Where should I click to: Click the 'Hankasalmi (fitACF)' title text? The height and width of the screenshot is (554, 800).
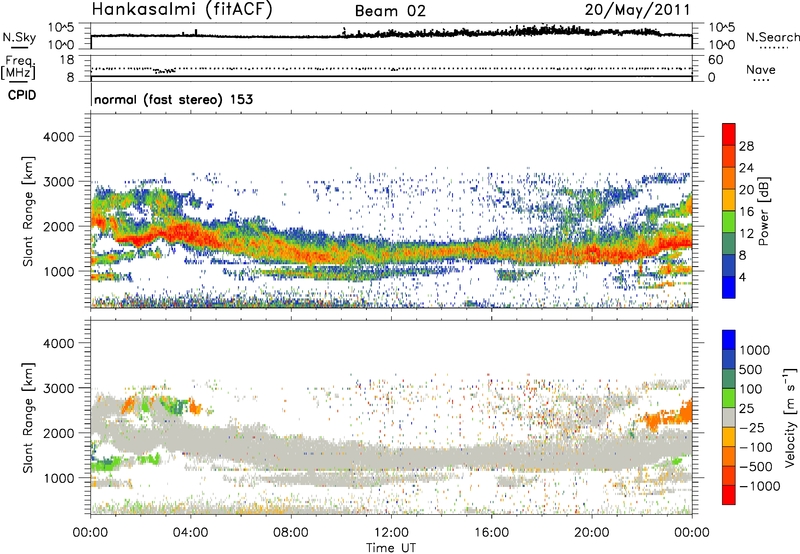(182, 9)
